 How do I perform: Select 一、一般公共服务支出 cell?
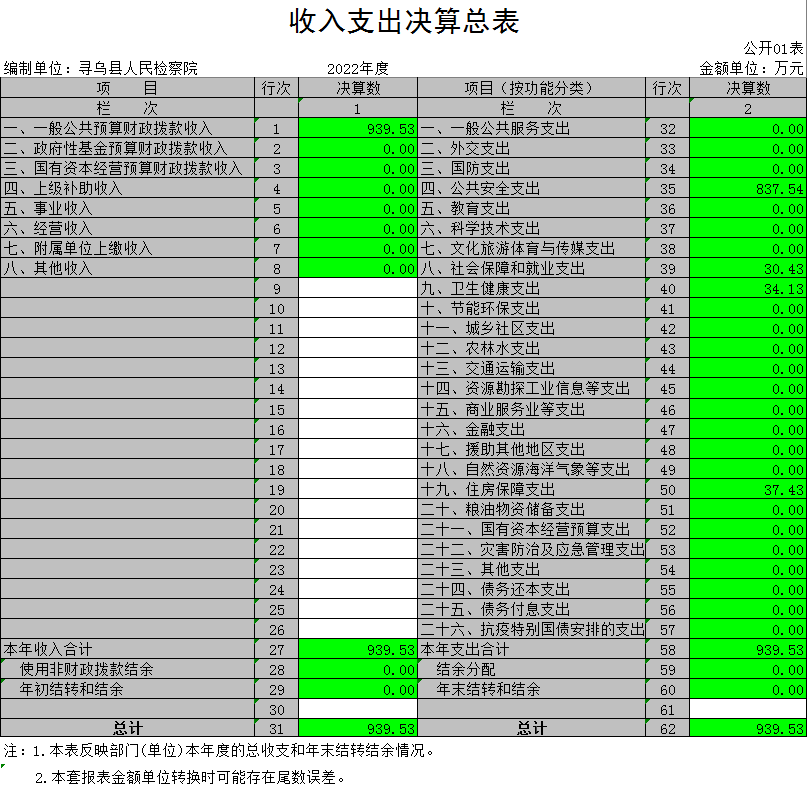click(x=532, y=128)
